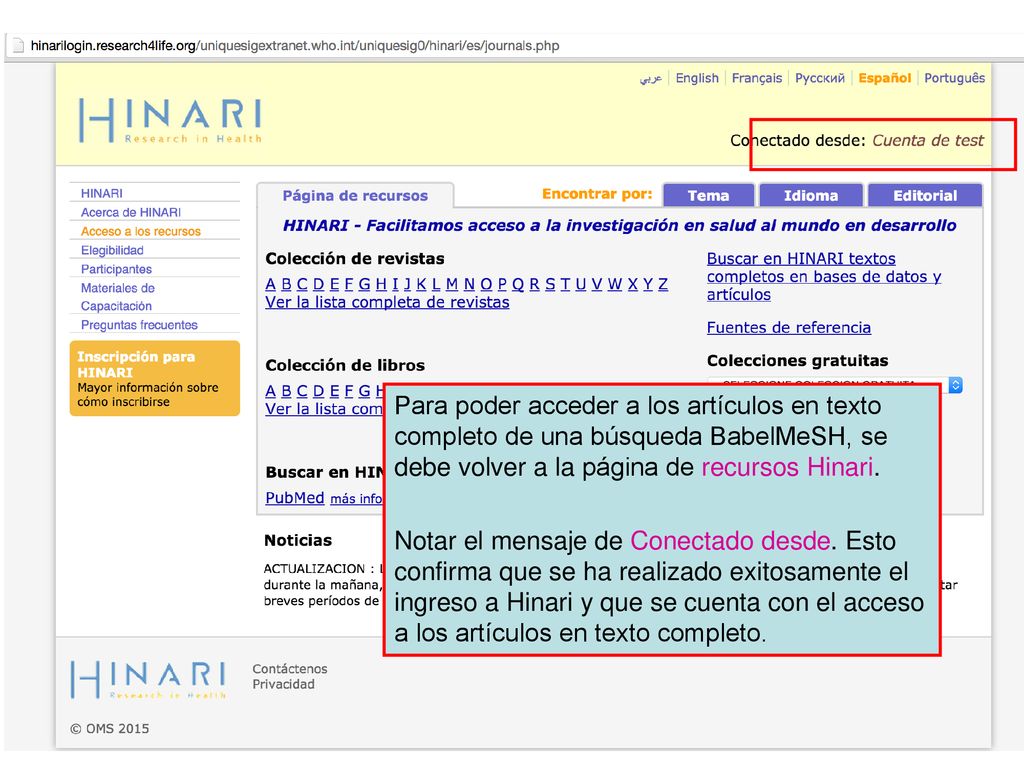Click book letter D in Colección de libros
Image resolution: width=1024 pixels, height=768 pixels.
coord(319,391)
